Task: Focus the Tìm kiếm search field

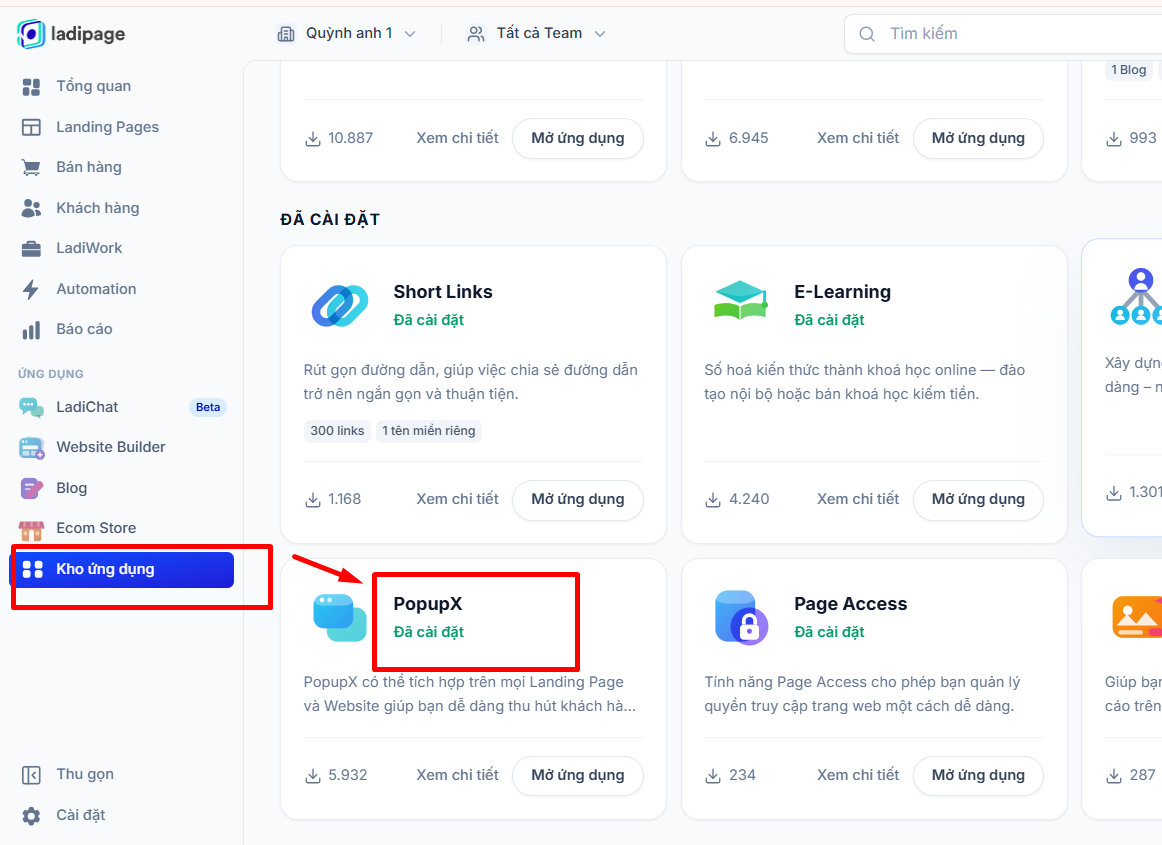Action: (x=1003, y=34)
